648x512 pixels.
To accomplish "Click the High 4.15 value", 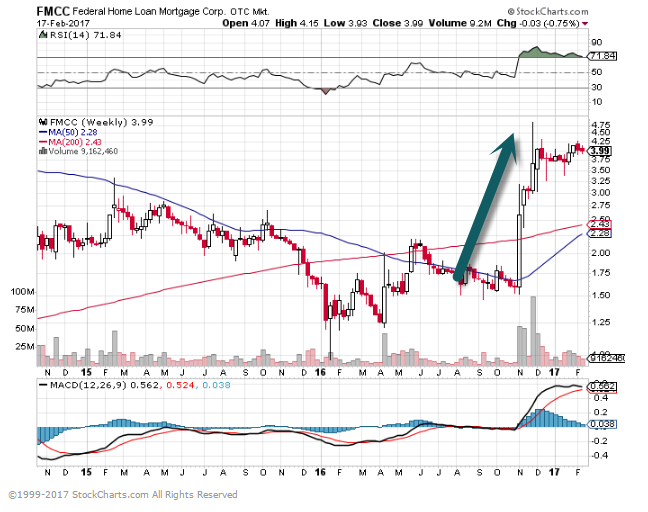I will click(297, 23).
